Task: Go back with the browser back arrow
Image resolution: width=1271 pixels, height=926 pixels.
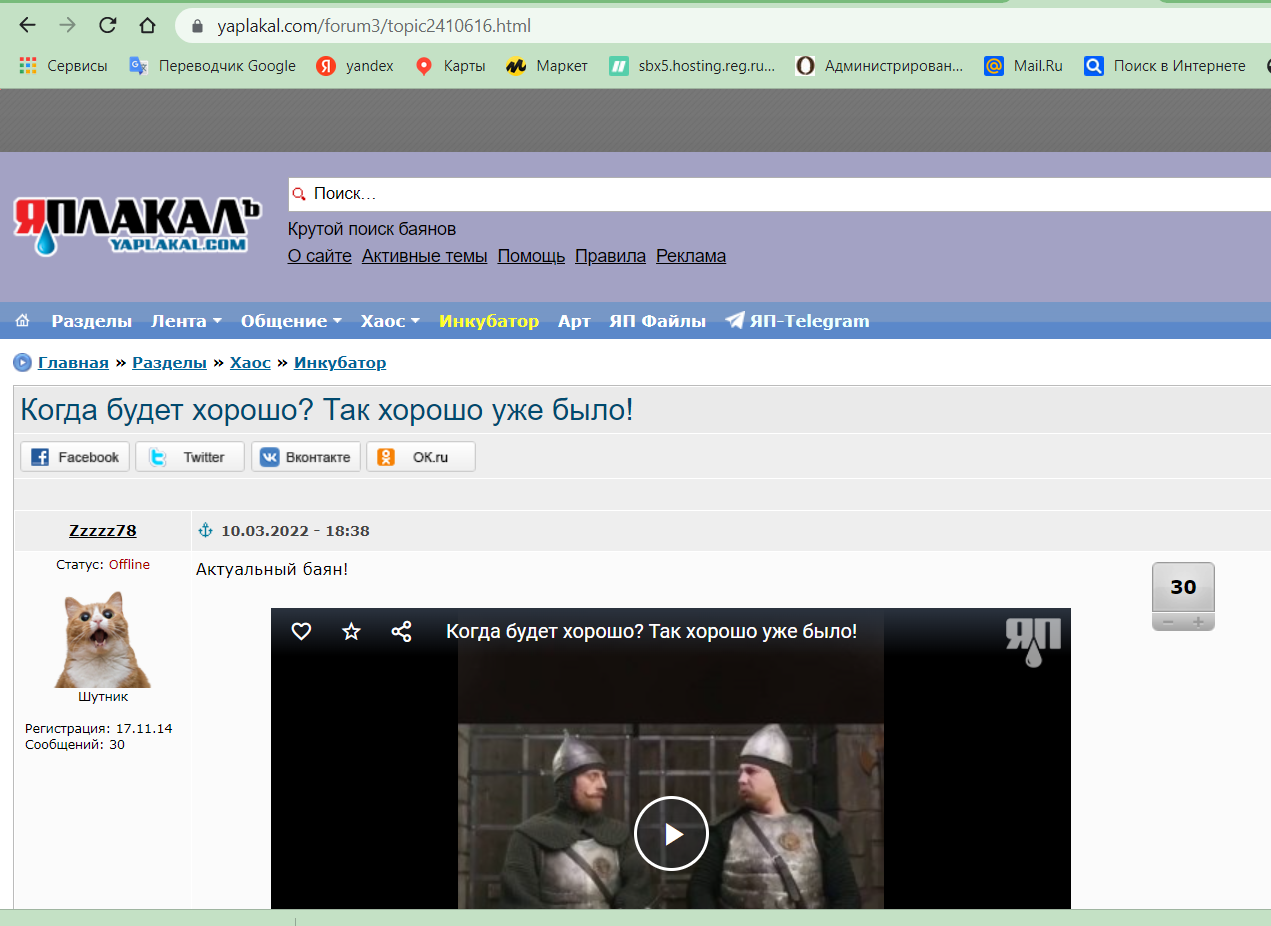Action: pyautogui.click(x=28, y=26)
